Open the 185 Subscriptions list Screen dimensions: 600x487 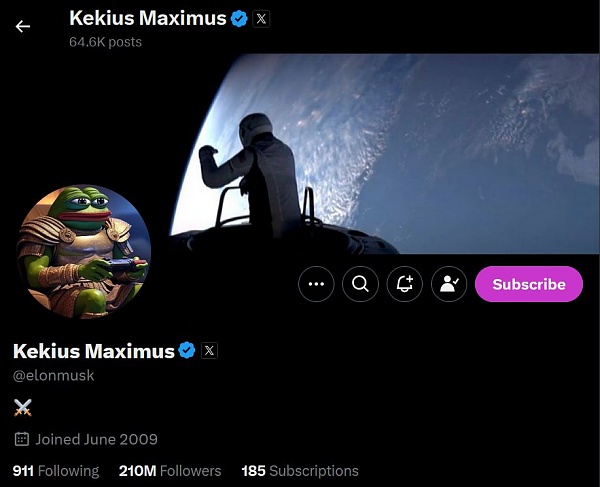tap(300, 471)
